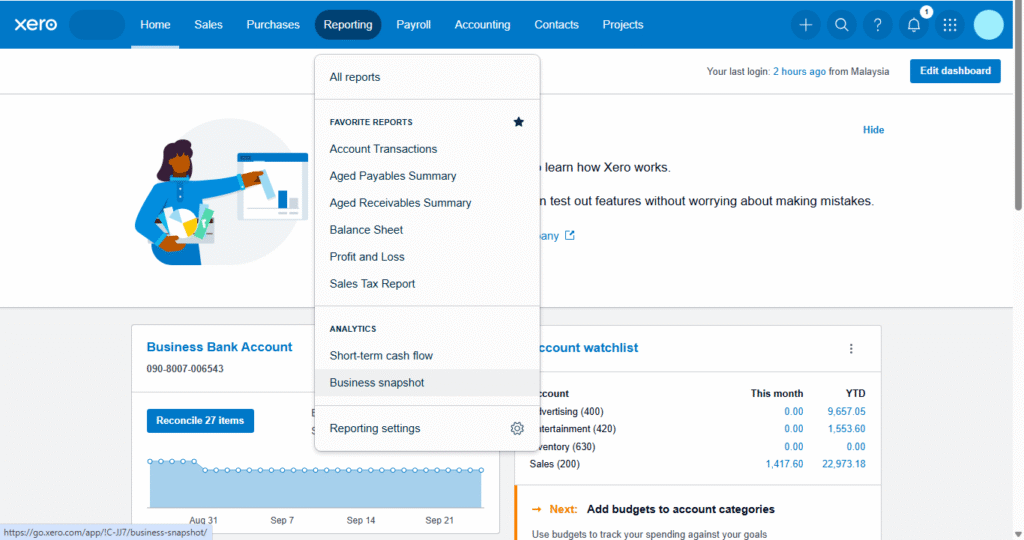Image resolution: width=1024 pixels, height=540 pixels.
Task: Collapse the Reporting dropdown menu
Action: click(347, 25)
